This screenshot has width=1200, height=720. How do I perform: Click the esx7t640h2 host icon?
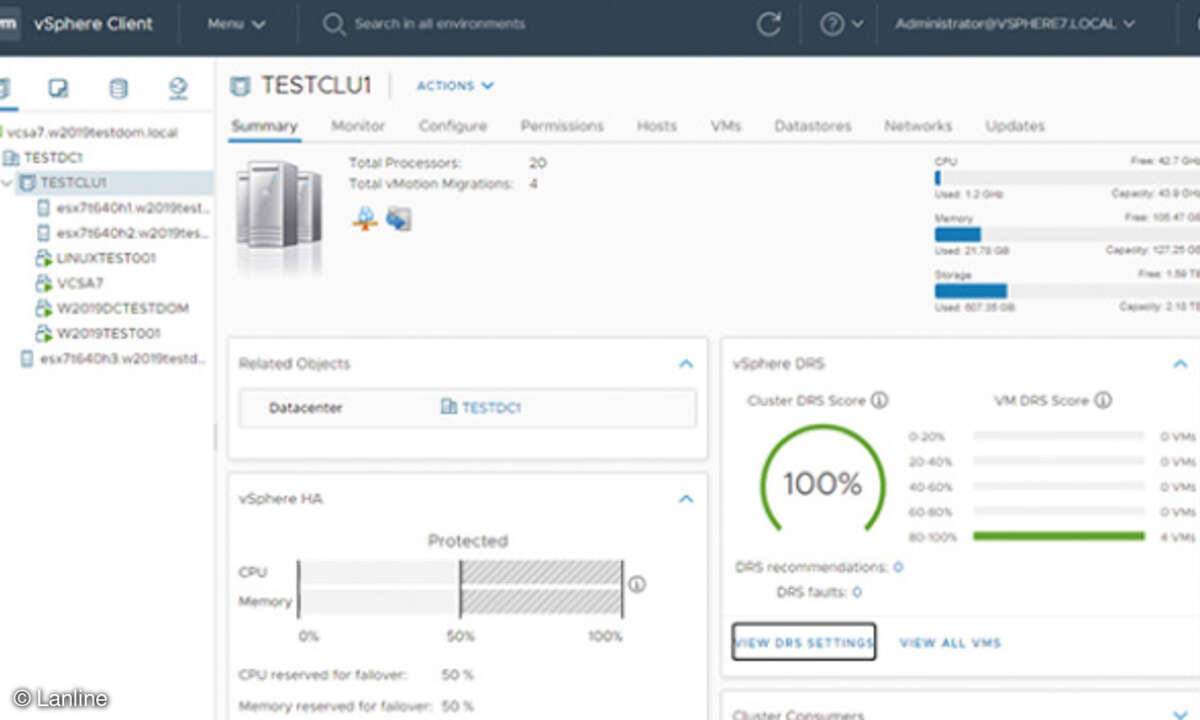pos(43,233)
